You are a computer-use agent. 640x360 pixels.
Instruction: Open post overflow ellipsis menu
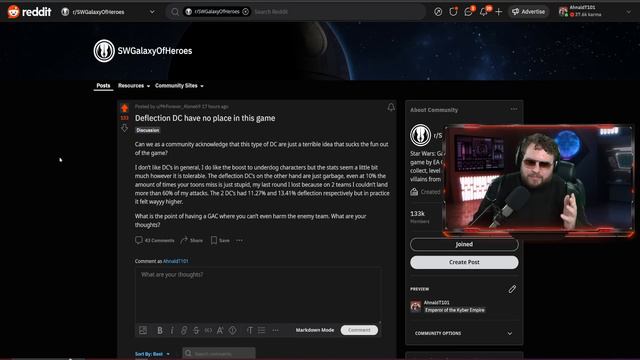coord(240,240)
